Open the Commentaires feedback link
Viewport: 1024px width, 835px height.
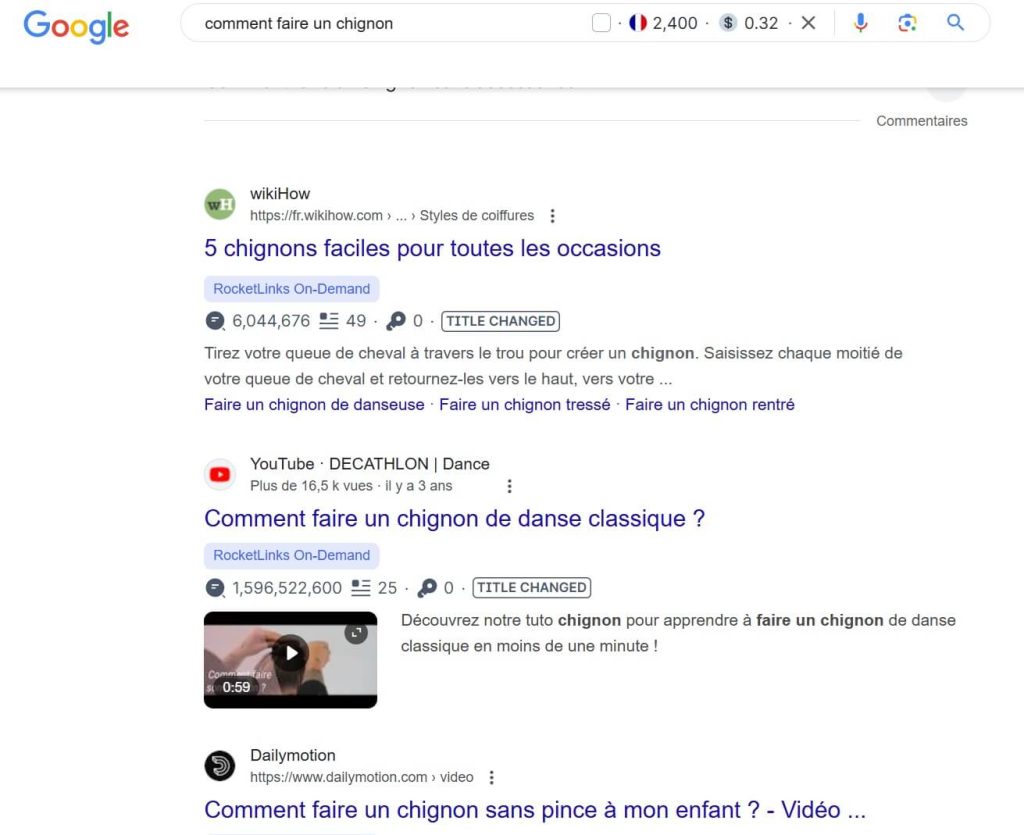click(x=921, y=121)
